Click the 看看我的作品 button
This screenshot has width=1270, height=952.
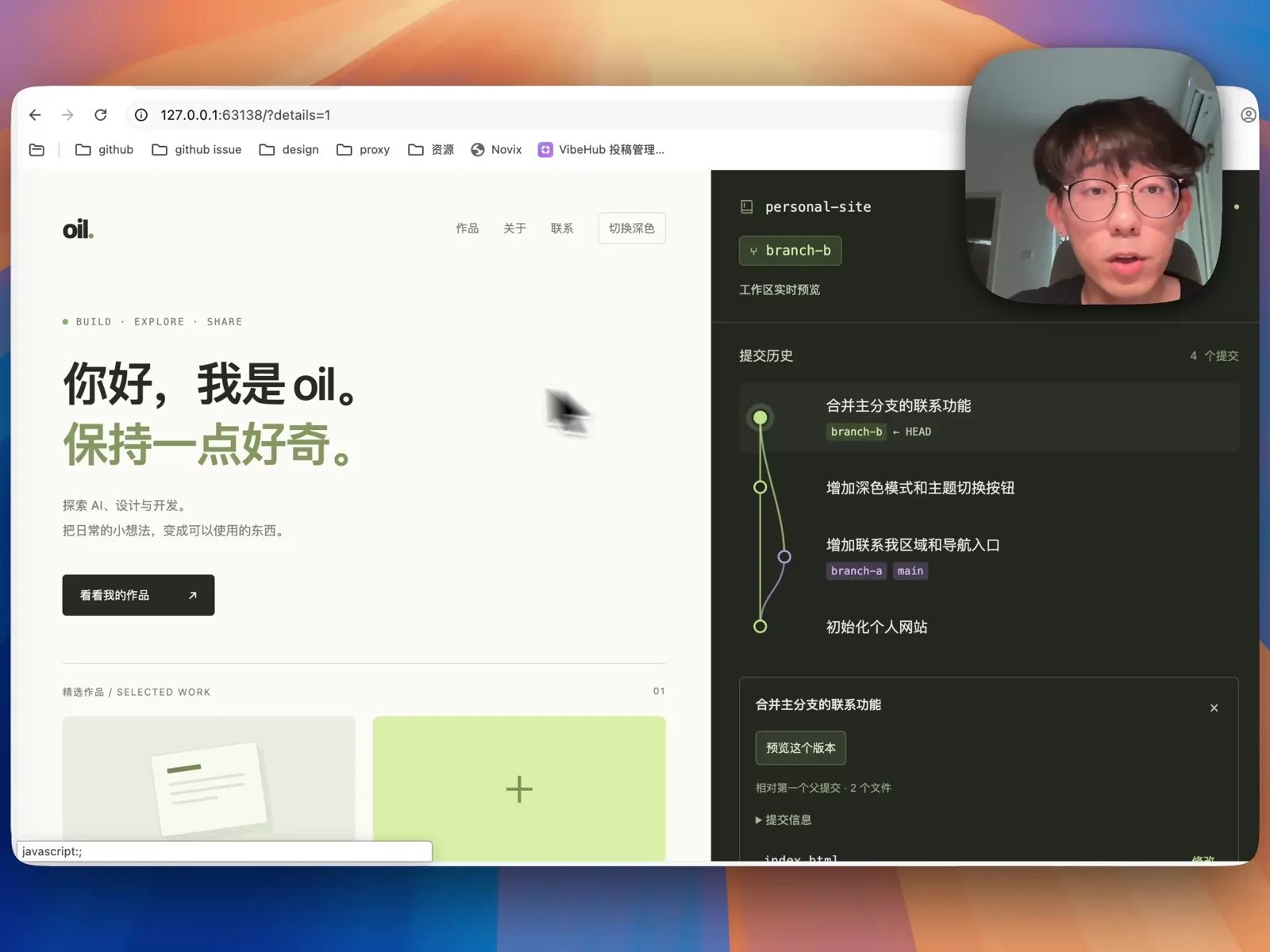(x=138, y=595)
